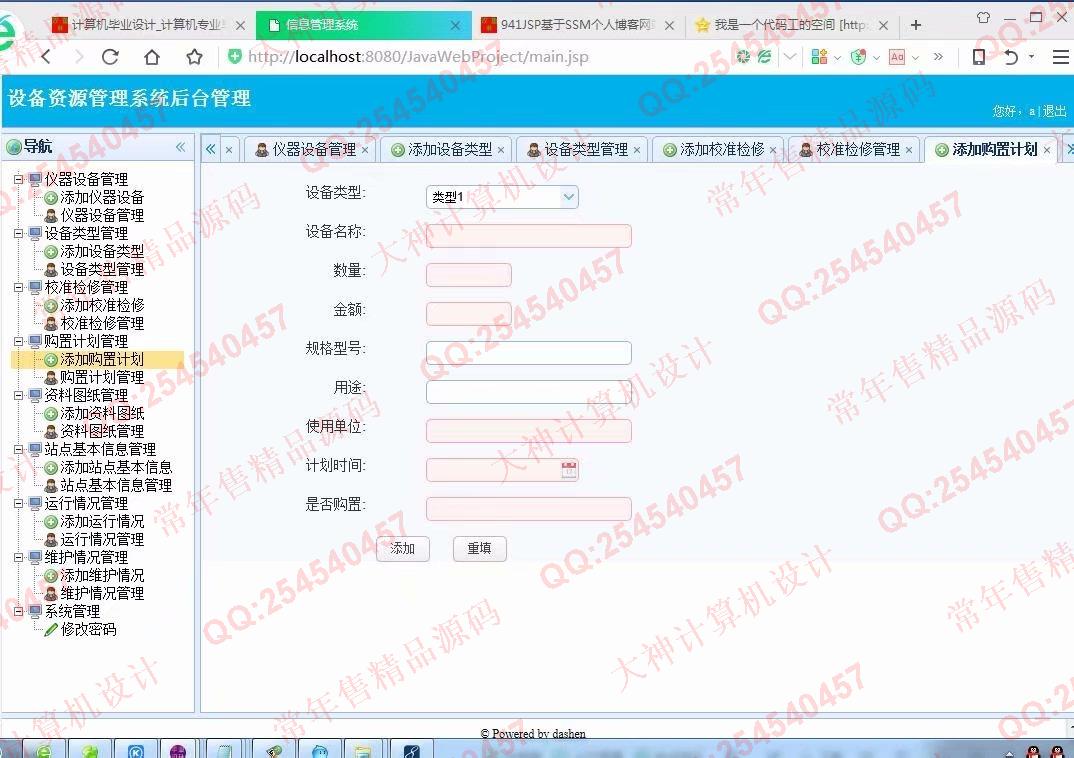Collapse the 设备类型管理 tree node

pos(18,233)
